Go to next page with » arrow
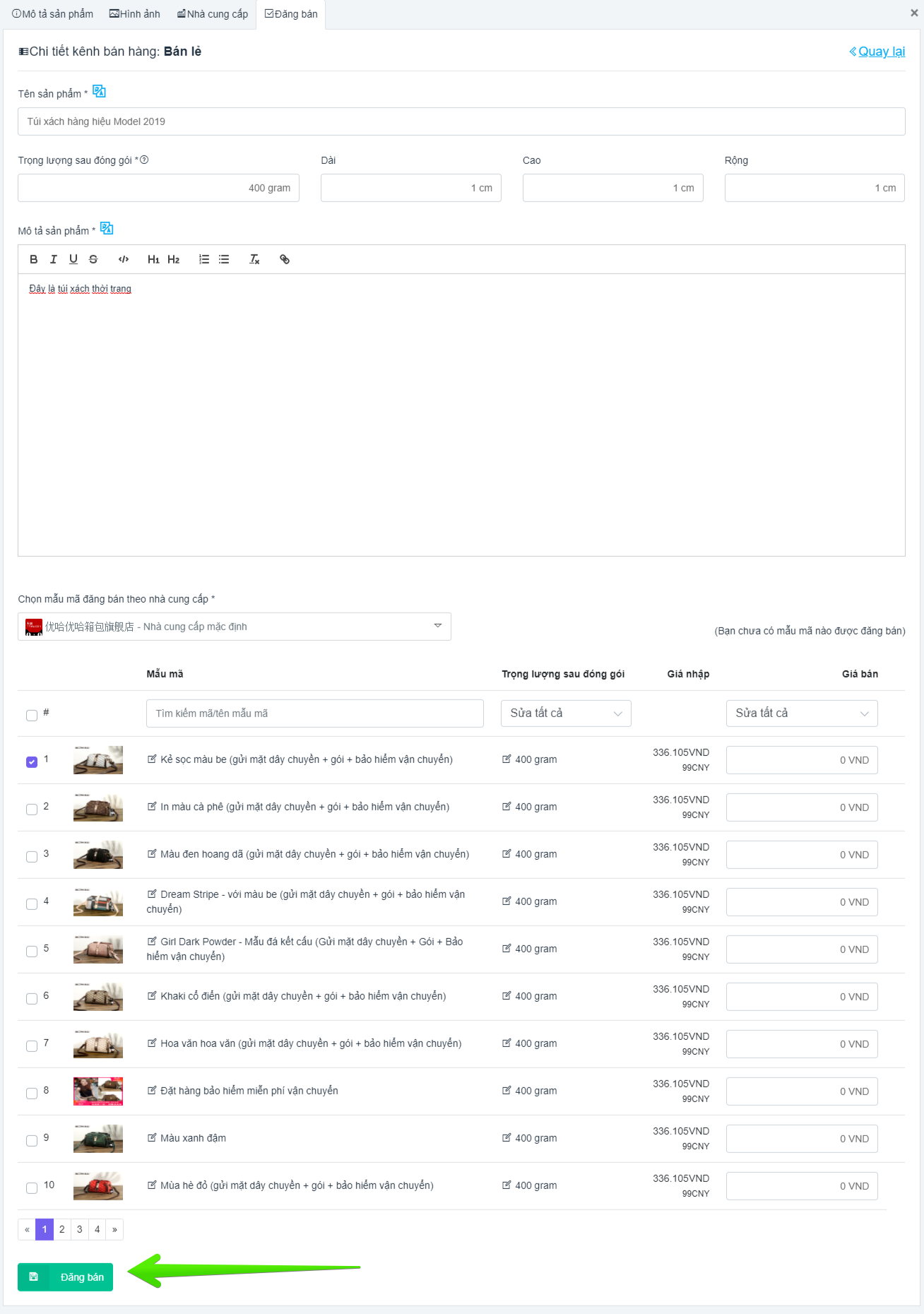Screen dimensions: 924x1314 pyautogui.click(x=115, y=1229)
